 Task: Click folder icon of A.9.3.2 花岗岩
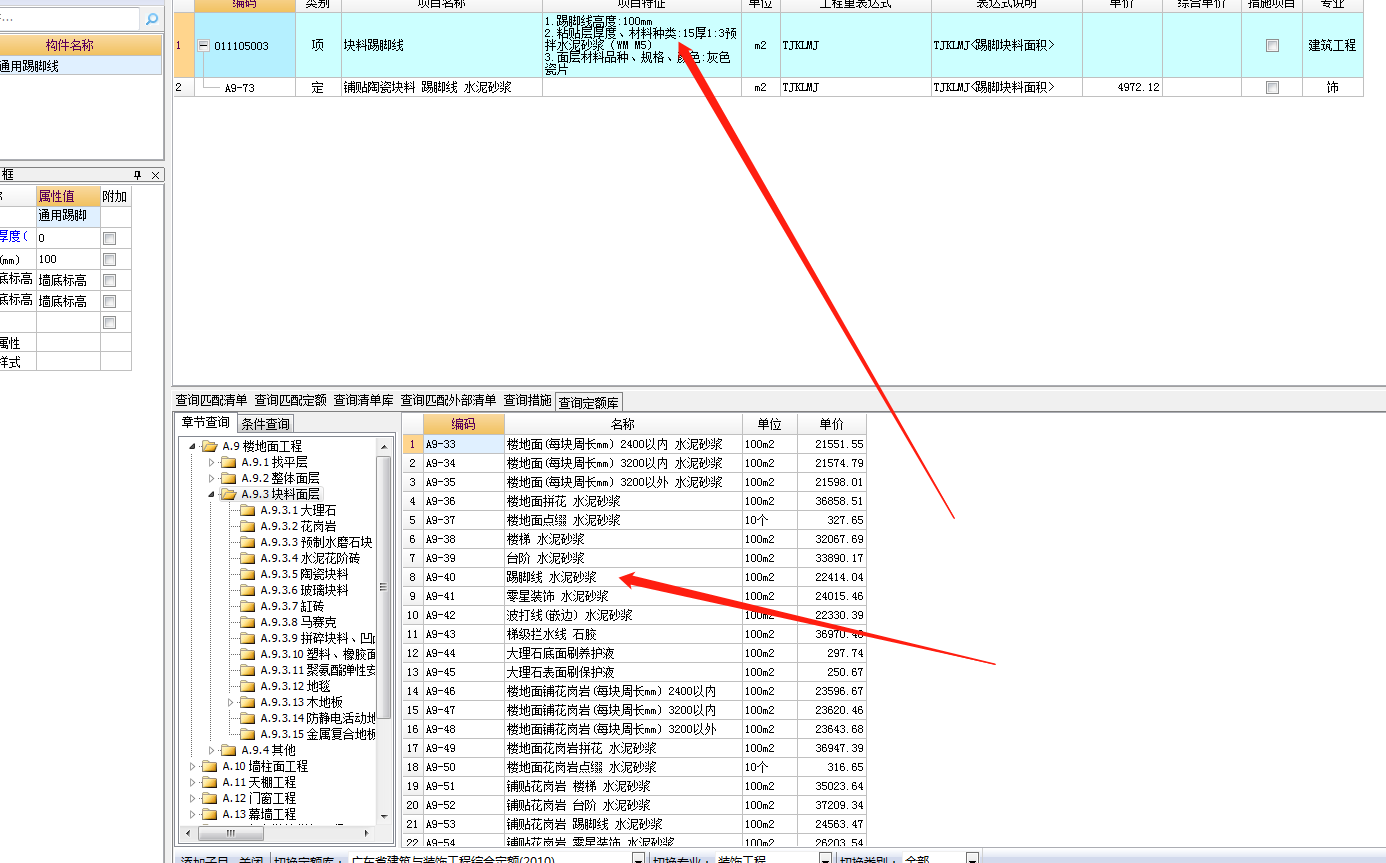pos(247,526)
